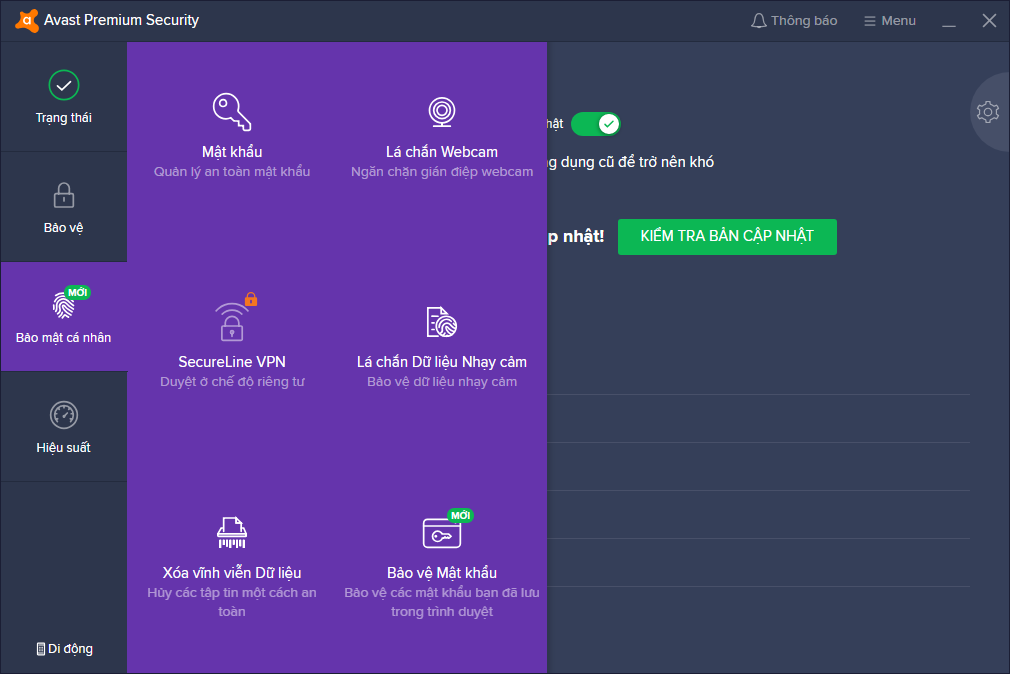Click the Thông báo bell icon

coord(759,21)
